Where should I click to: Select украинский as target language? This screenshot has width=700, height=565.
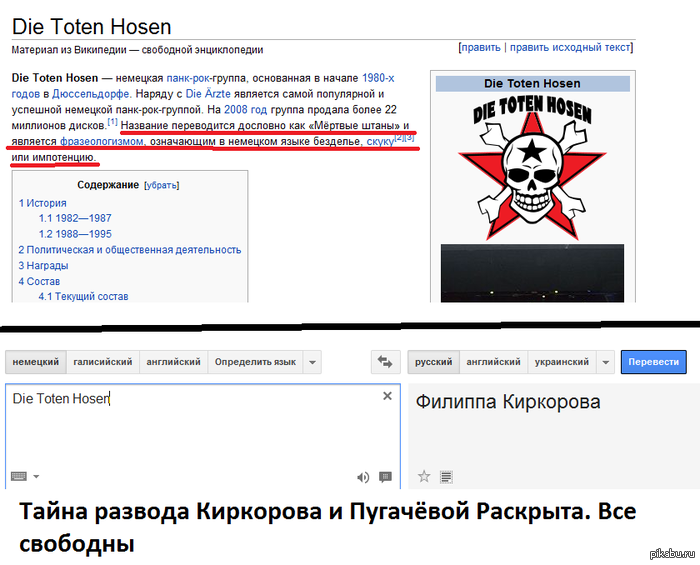tap(561, 362)
